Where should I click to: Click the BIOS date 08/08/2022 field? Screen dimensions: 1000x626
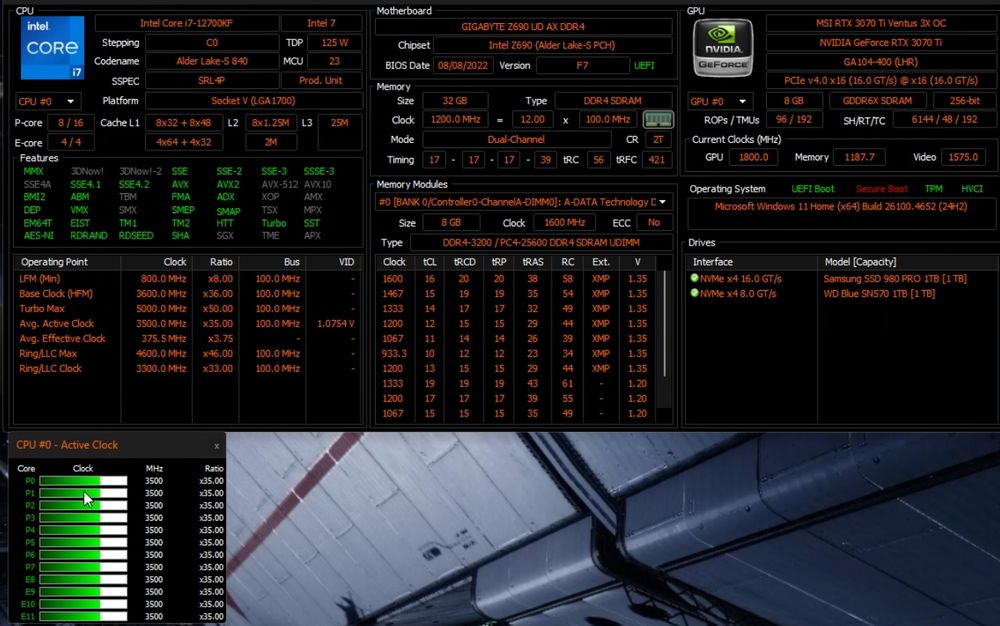pyautogui.click(x=462, y=66)
